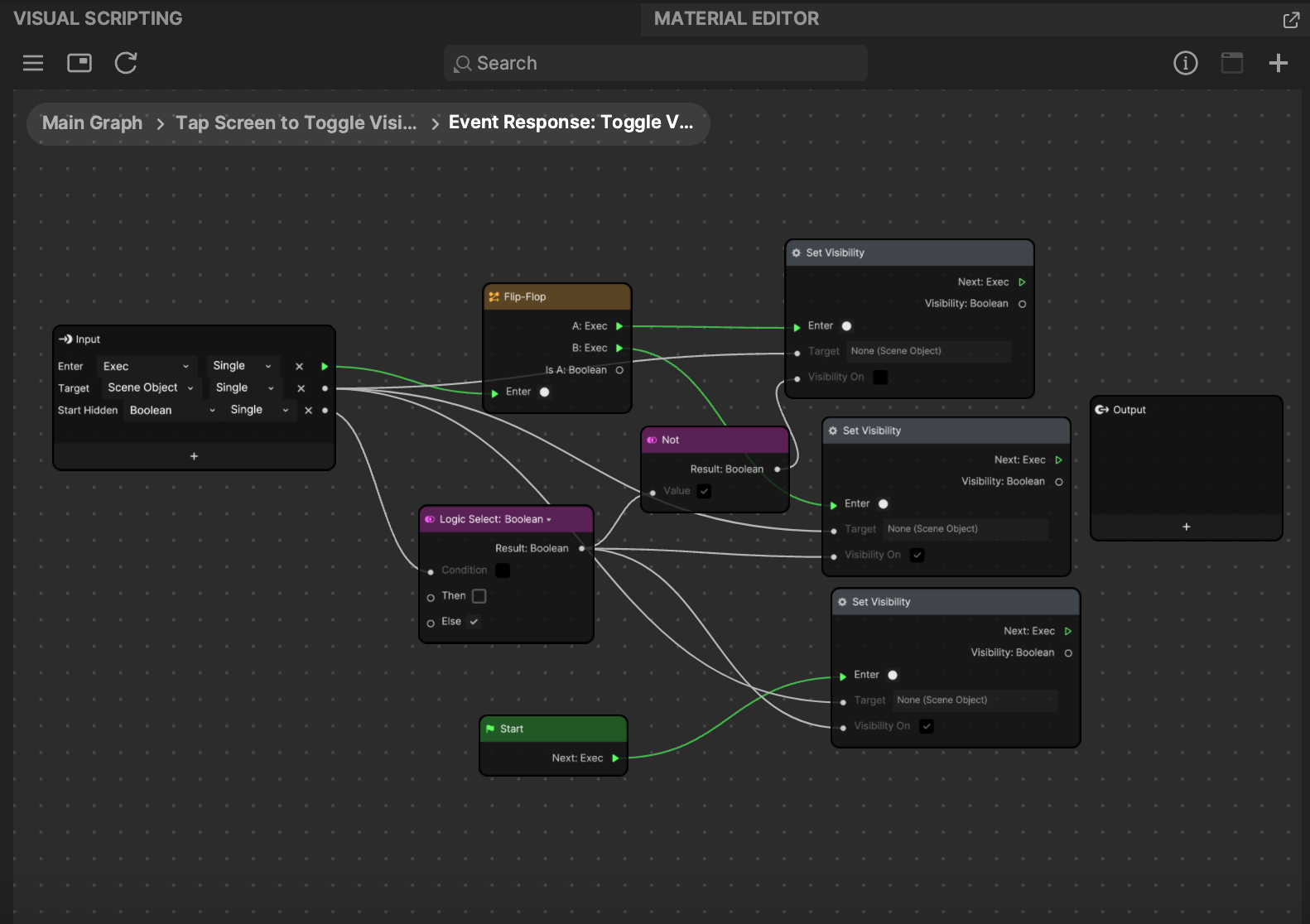Click top Set Visibility Visibility: Boolean port

coord(1022,304)
